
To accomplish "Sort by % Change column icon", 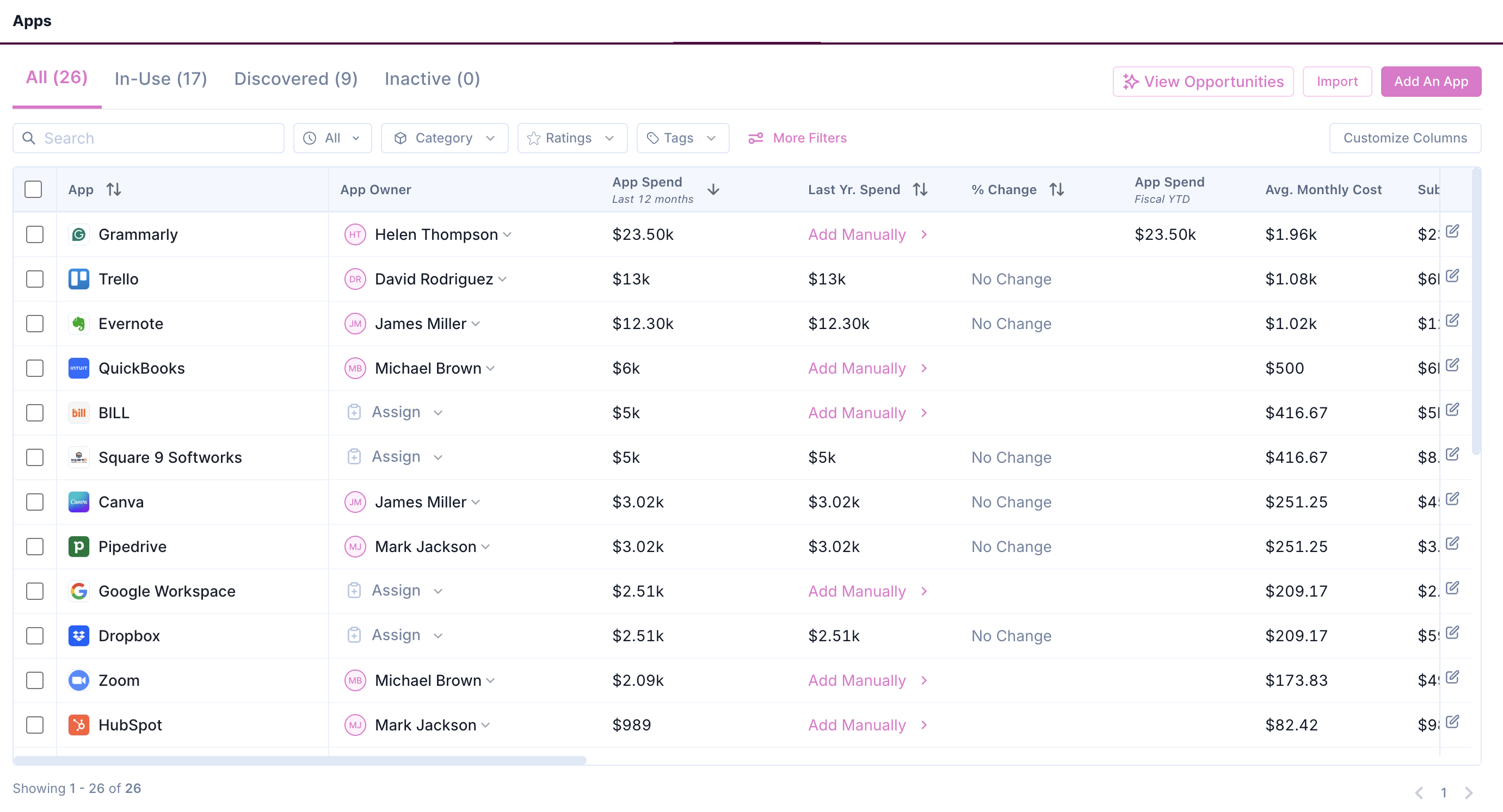I will (1057, 190).
